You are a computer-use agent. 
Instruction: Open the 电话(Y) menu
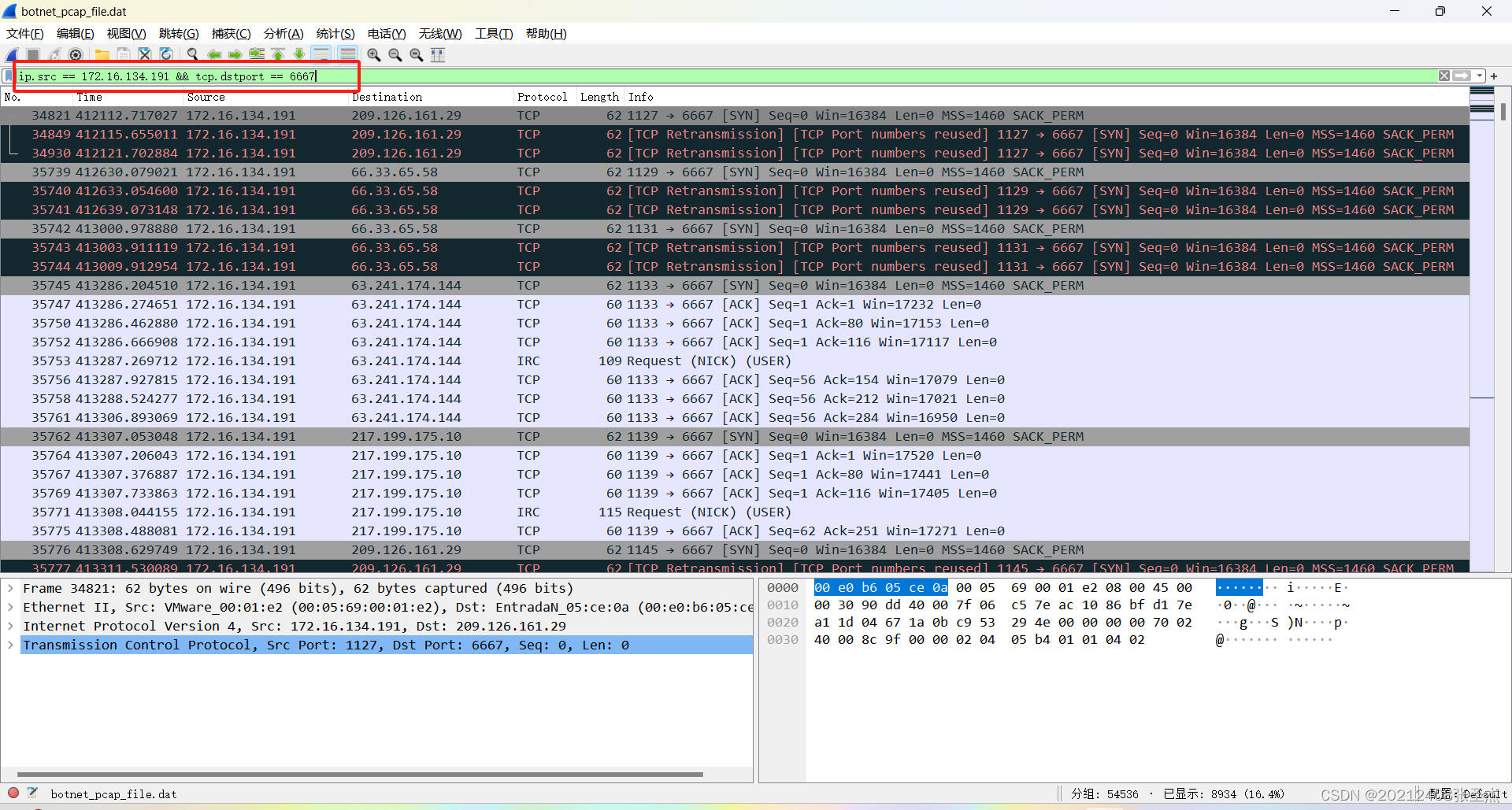(387, 34)
